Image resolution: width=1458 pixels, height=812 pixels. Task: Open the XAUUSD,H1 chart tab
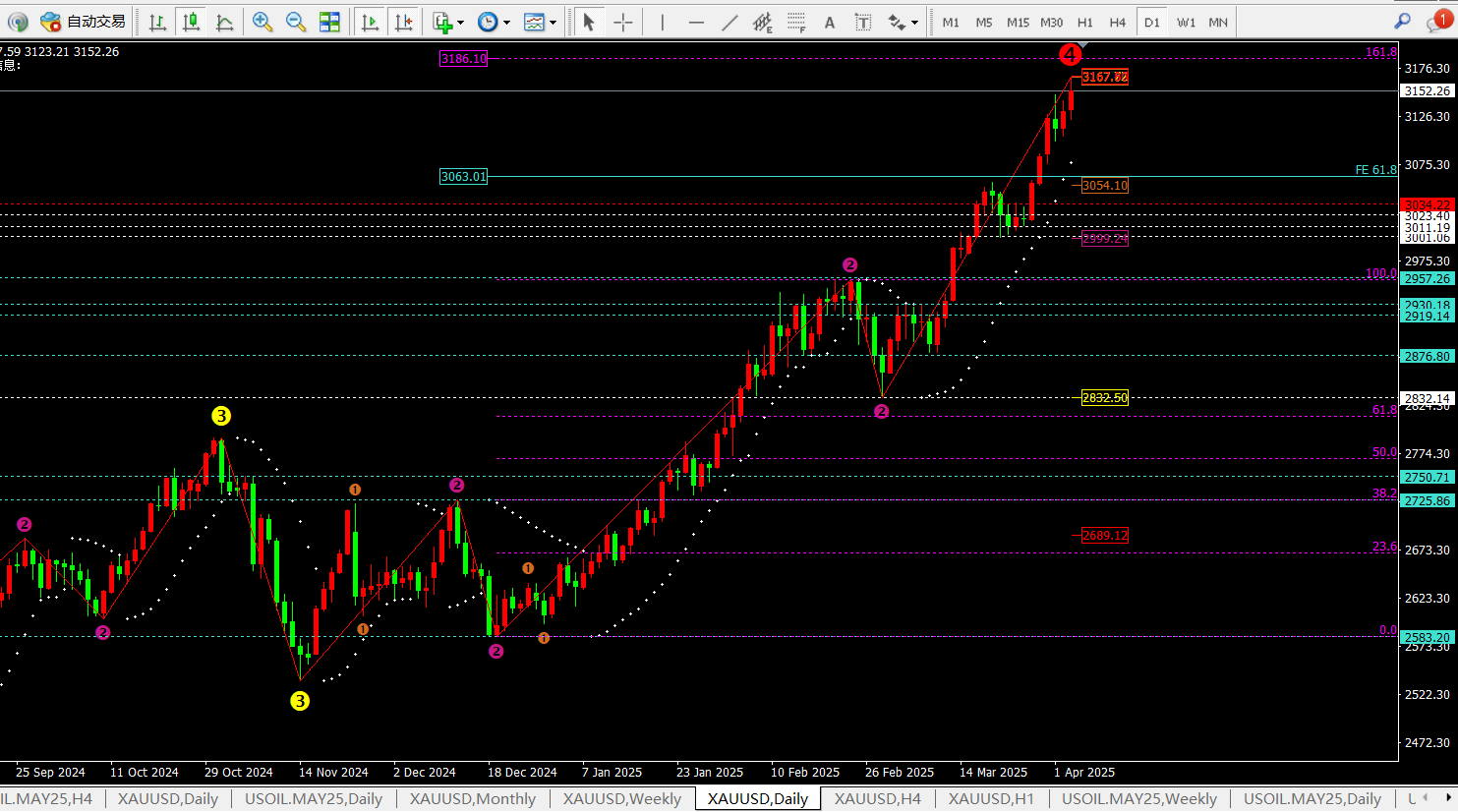pyautogui.click(x=991, y=798)
